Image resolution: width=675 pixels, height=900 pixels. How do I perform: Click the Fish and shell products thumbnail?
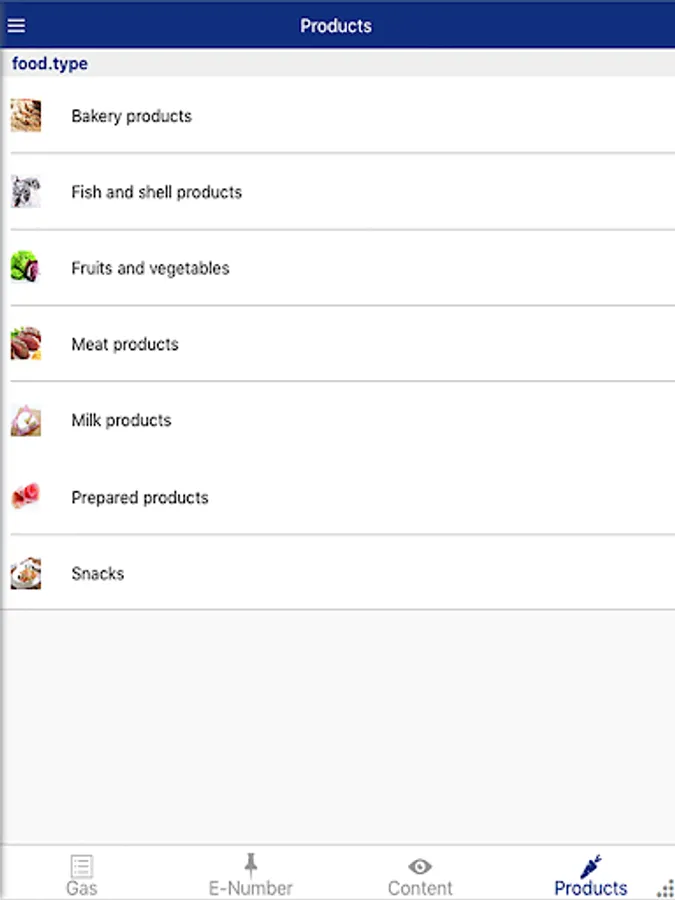coord(26,192)
